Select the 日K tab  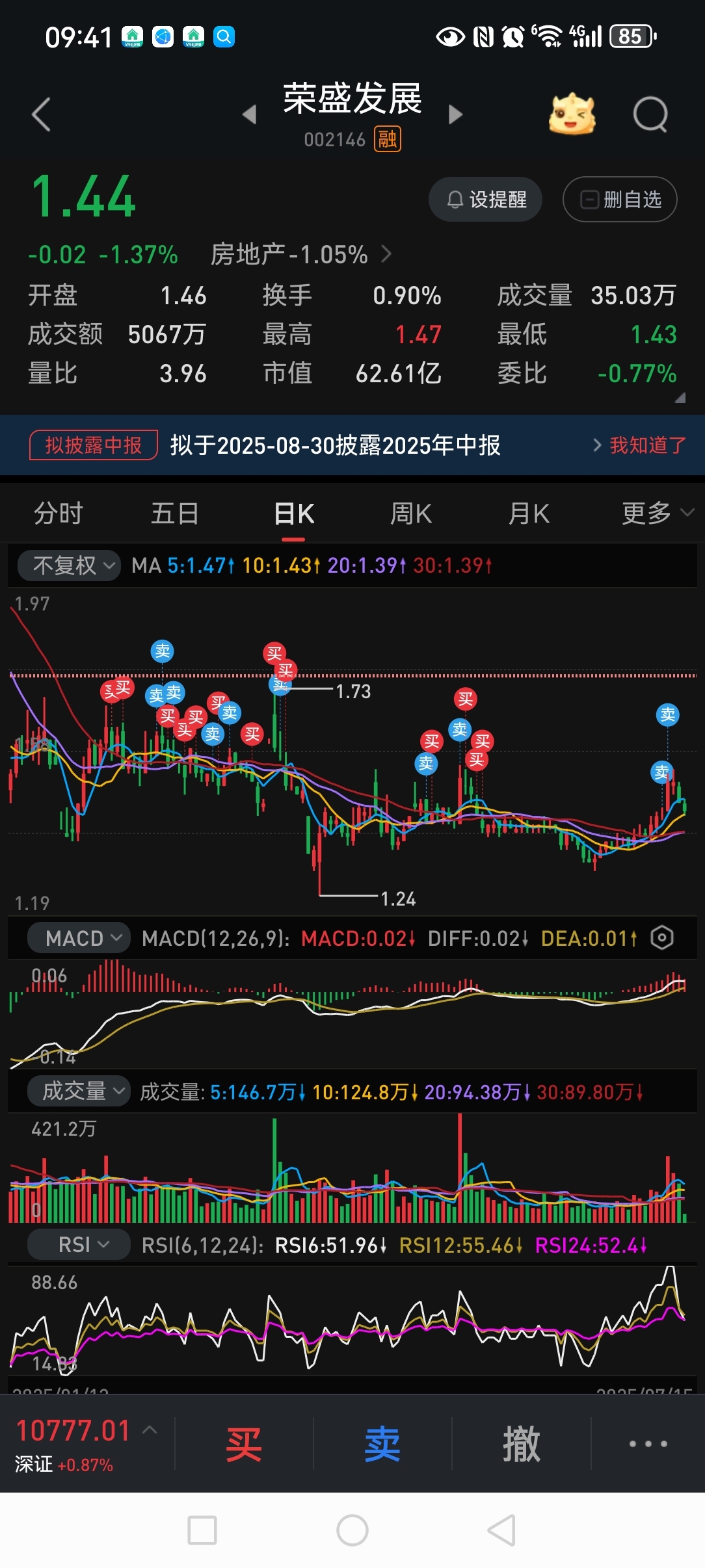[x=294, y=514]
